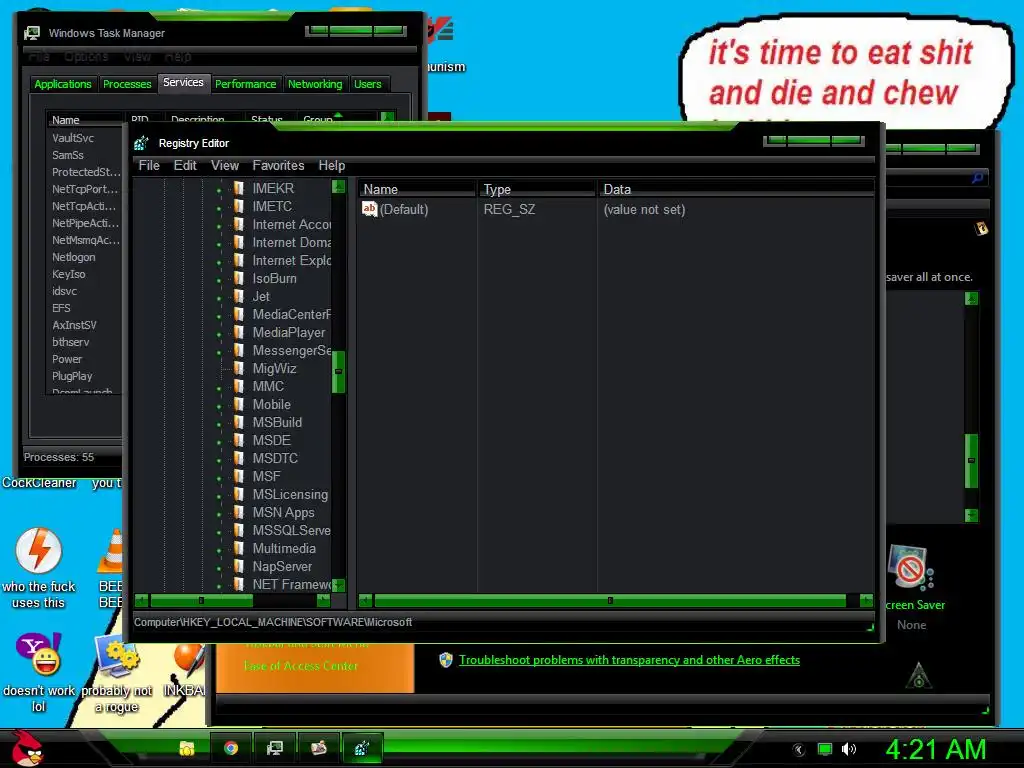Open the Yahoo Messenger desktop icon
The height and width of the screenshot is (768, 1024).
[x=39, y=654]
